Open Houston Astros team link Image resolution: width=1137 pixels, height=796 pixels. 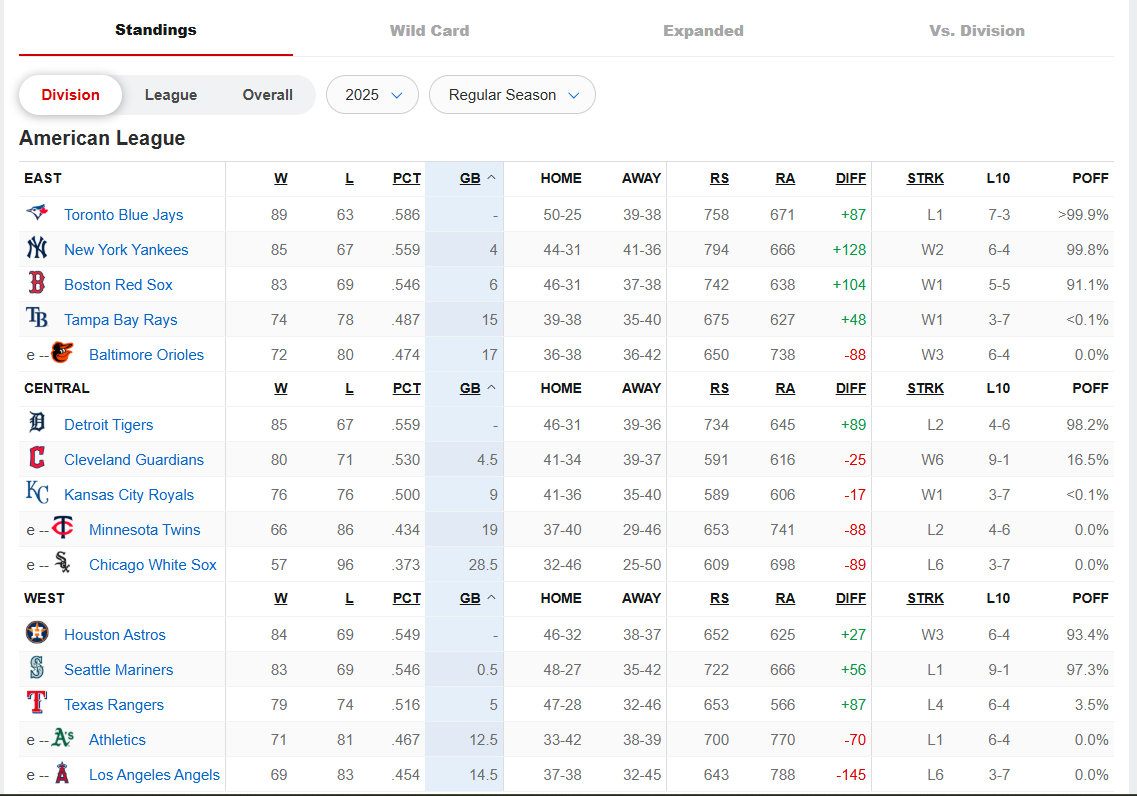(115, 634)
